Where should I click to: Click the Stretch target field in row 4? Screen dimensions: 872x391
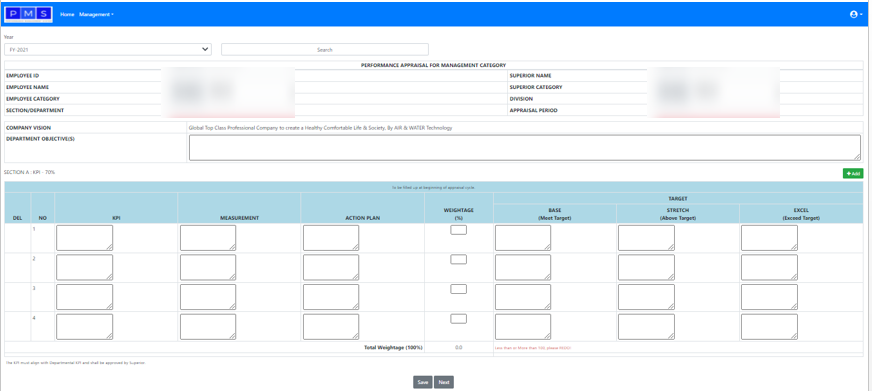(x=646, y=326)
